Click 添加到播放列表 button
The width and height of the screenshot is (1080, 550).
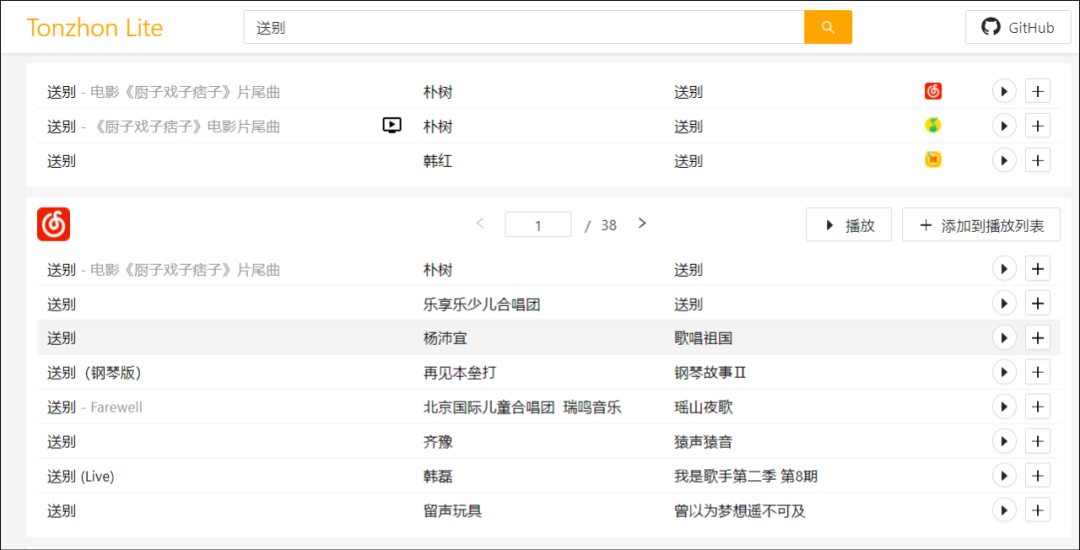981,225
